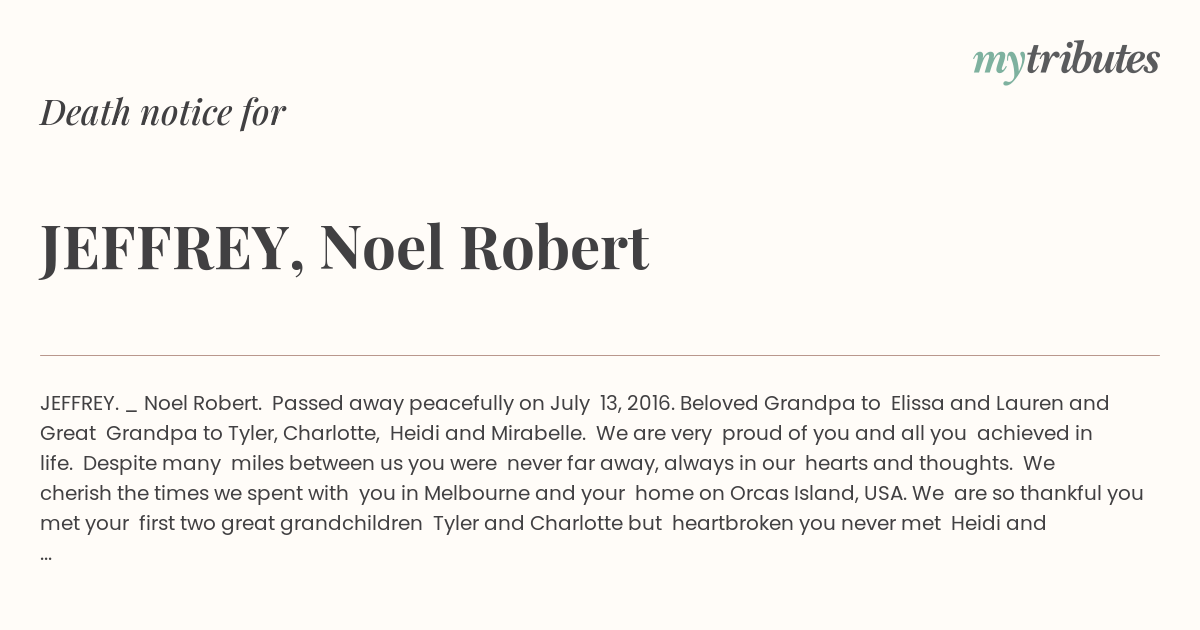The image size is (1200, 630).
Task: Click "JEFFREY." at the paragraph start
Action: tap(79, 404)
